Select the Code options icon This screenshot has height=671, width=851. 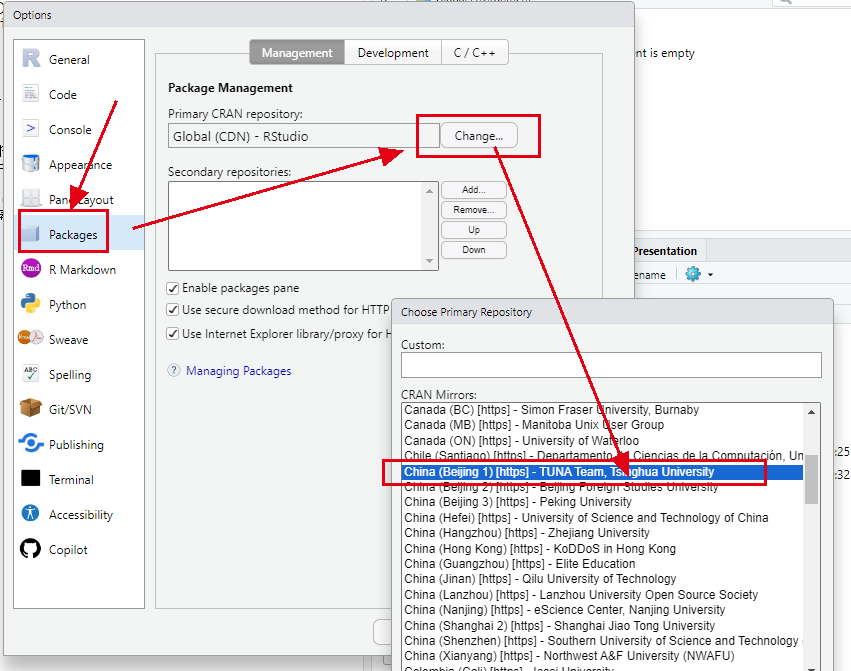point(31,93)
